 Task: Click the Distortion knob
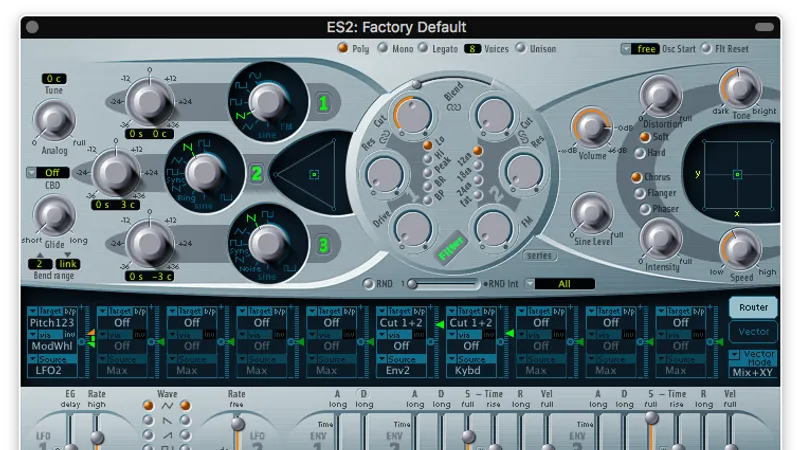[x=661, y=96]
